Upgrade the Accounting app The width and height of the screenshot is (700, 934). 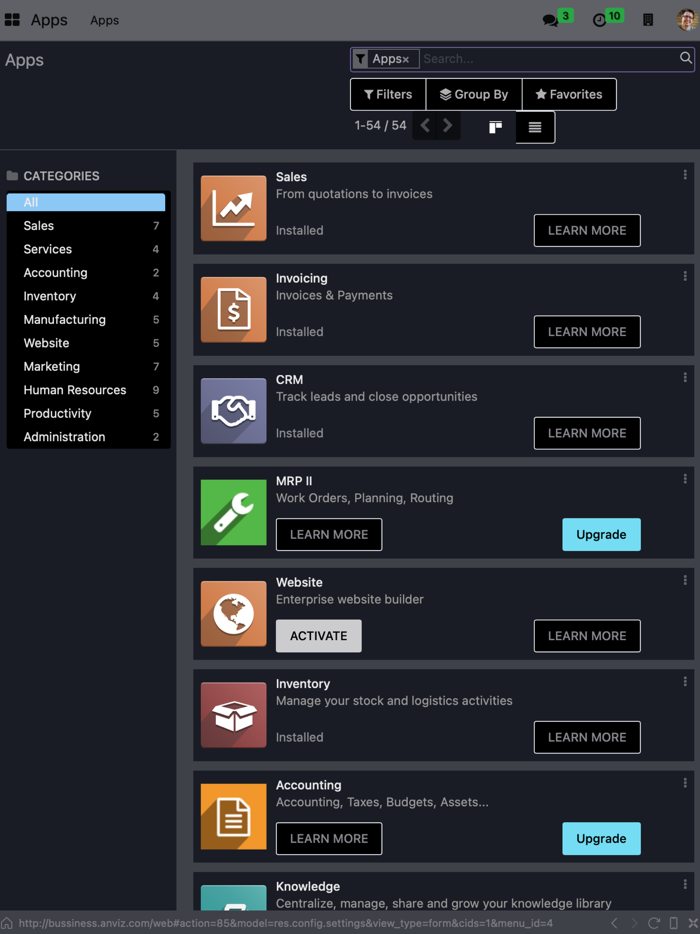601,839
